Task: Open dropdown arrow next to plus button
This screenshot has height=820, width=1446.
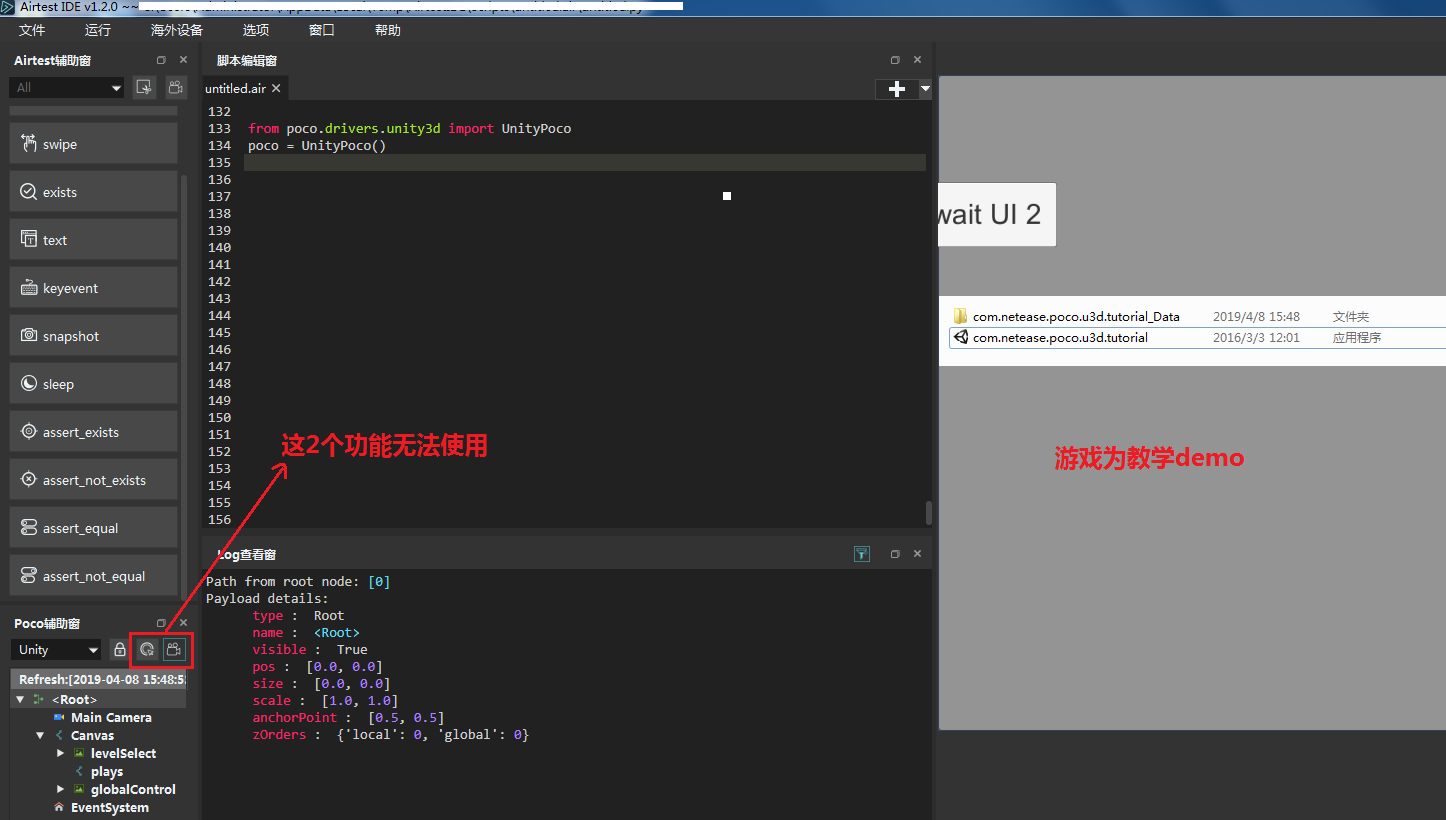Action: click(925, 89)
